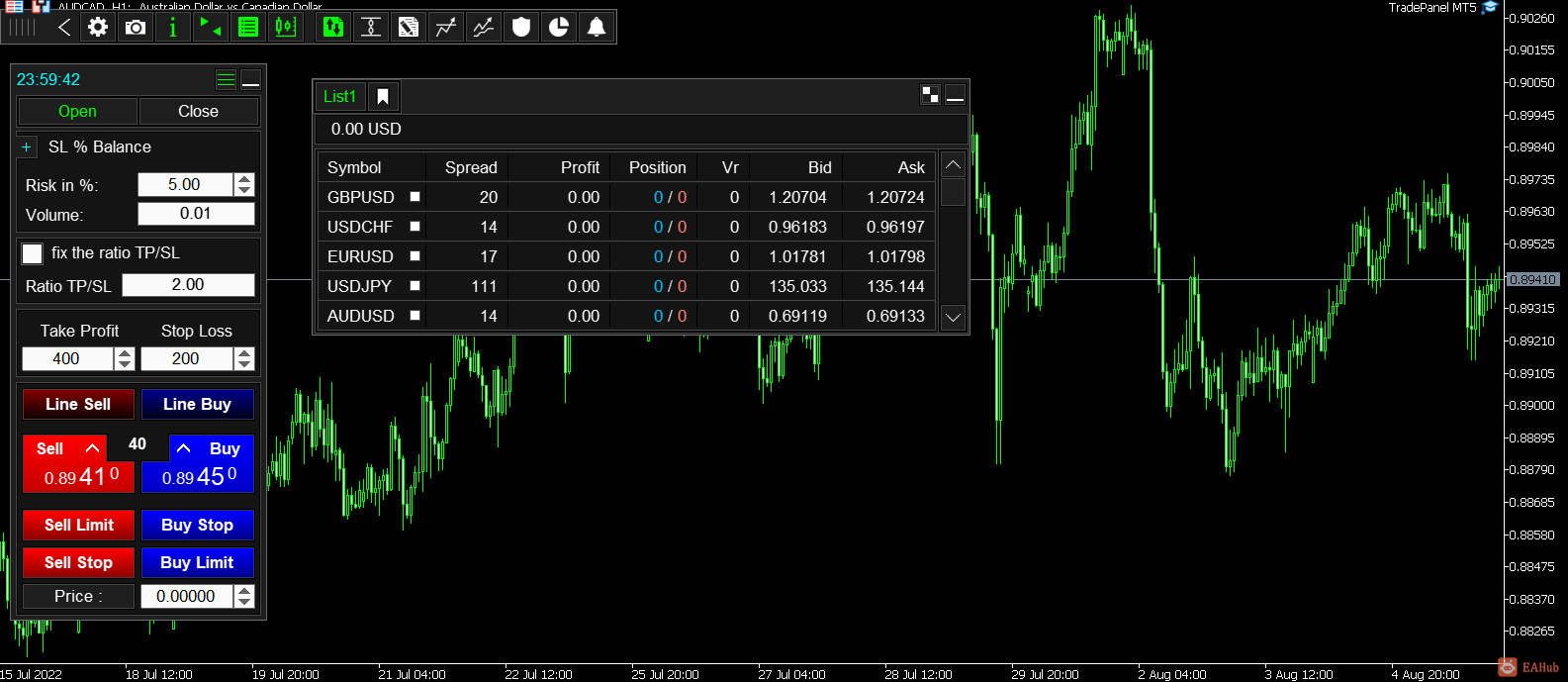
Task: Click the green info icon
Action: pyautogui.click(x=173, y=27)
